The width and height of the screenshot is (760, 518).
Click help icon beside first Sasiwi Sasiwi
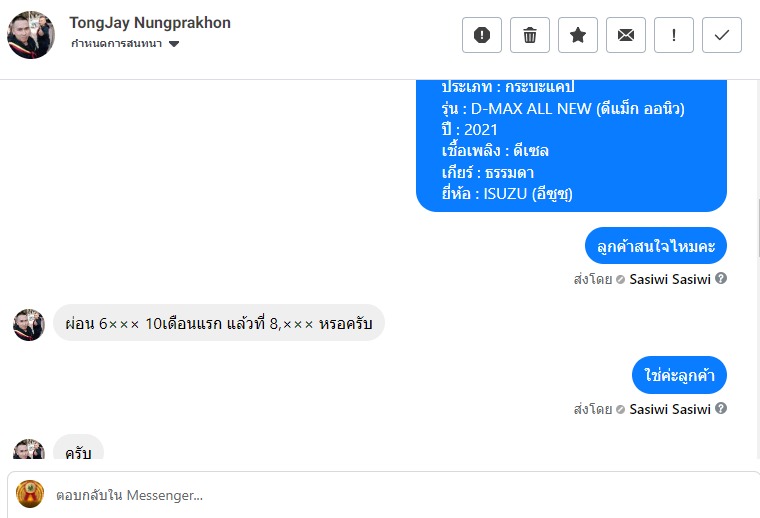pos(721,278)
